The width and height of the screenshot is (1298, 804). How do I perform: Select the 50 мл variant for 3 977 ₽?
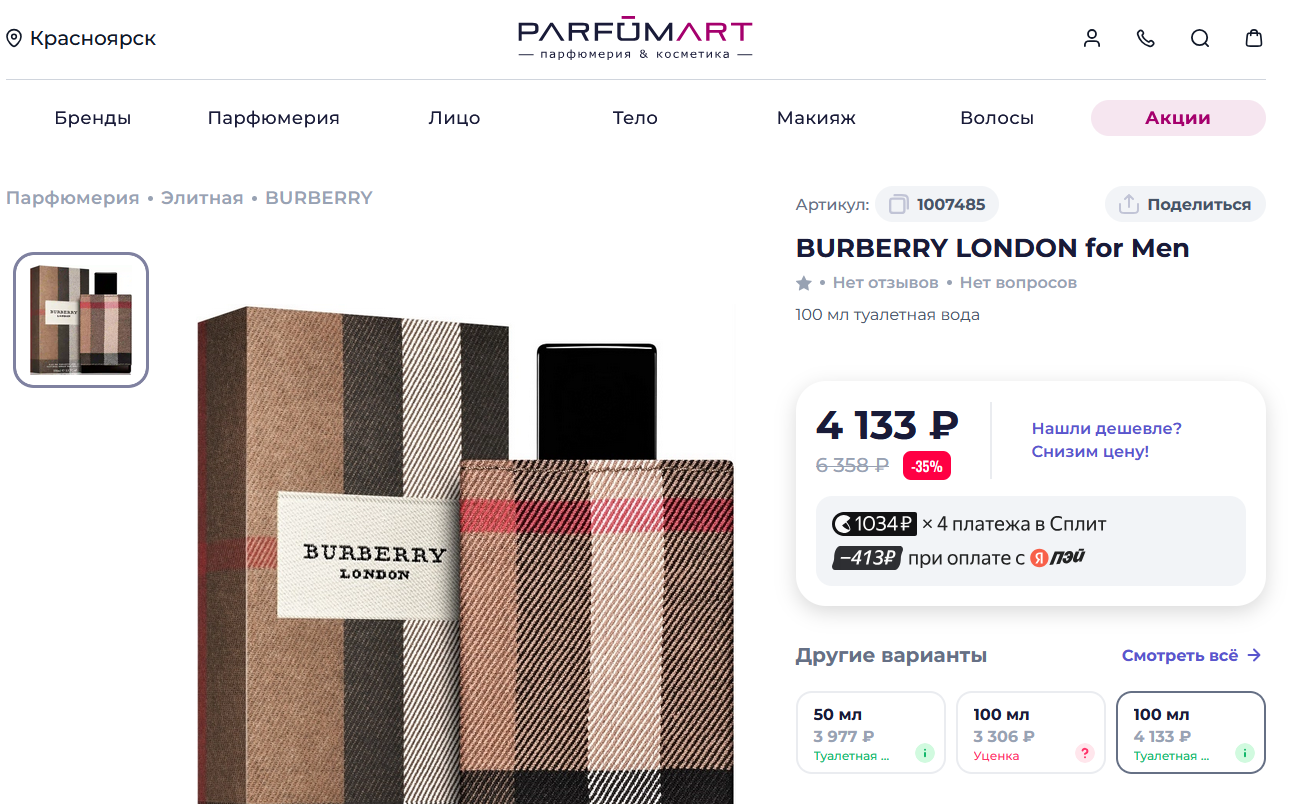click(871, 733)
